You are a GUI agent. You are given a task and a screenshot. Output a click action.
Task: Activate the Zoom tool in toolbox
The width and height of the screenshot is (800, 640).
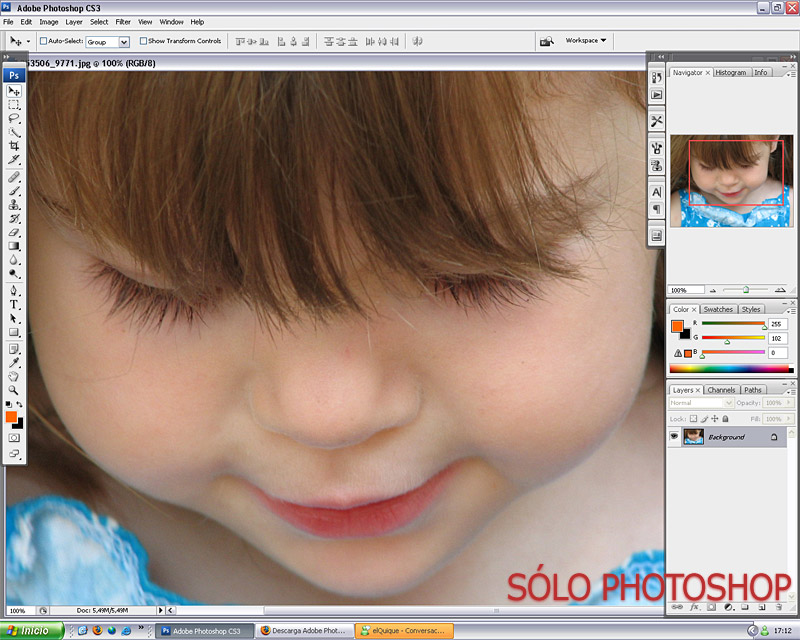14,390
